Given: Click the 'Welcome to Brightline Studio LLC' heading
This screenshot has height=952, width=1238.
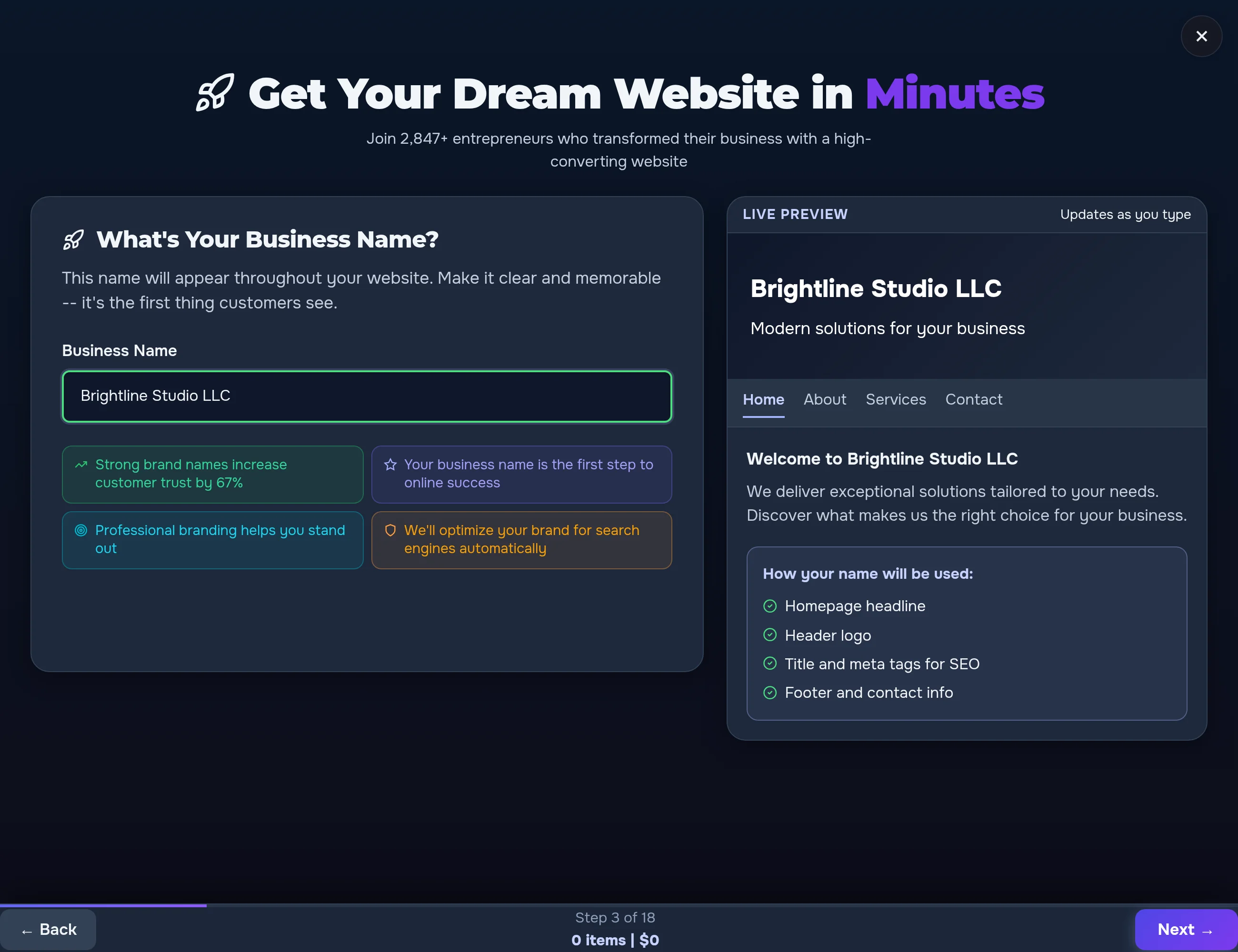Looking at the screenshot, I should 882,459.
